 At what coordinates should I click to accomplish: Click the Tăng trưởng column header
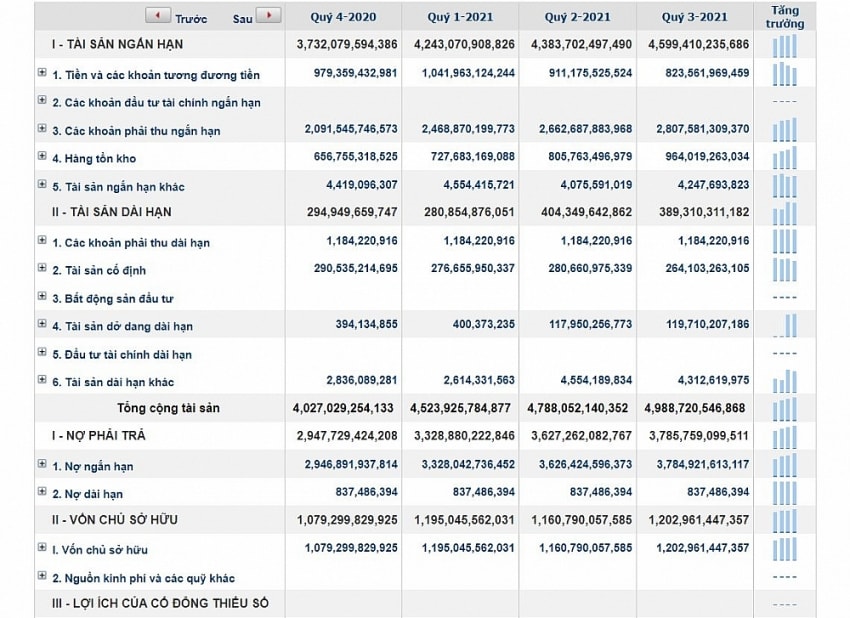785,17
